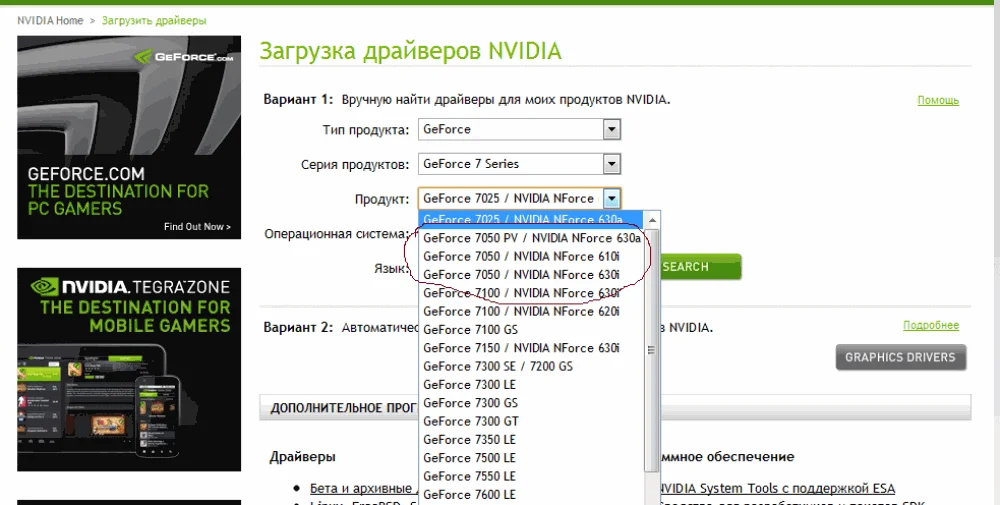Pick GeForce 7300 LE in list
The image size is (1000, 505).
[532, 384]
